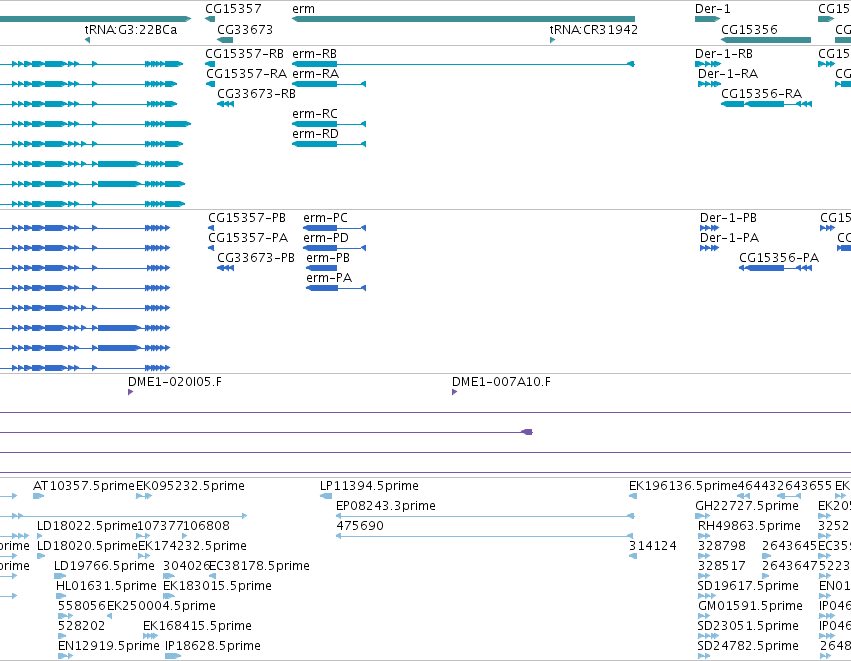Select the LP11394.5prime EST glyph
This screenshot has height=661, width=851.
326,495
